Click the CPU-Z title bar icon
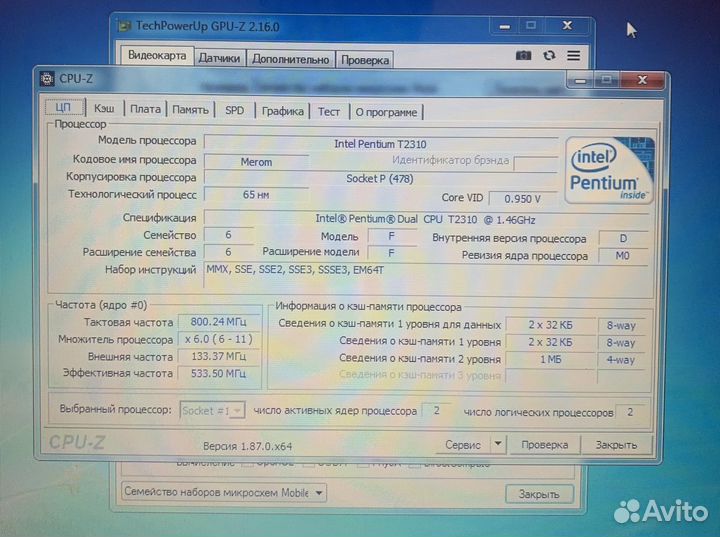 47,79
